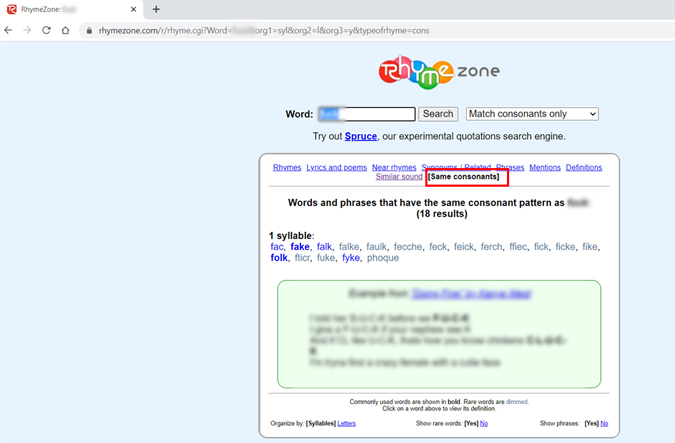Click into the Word input field

[367, 114]
